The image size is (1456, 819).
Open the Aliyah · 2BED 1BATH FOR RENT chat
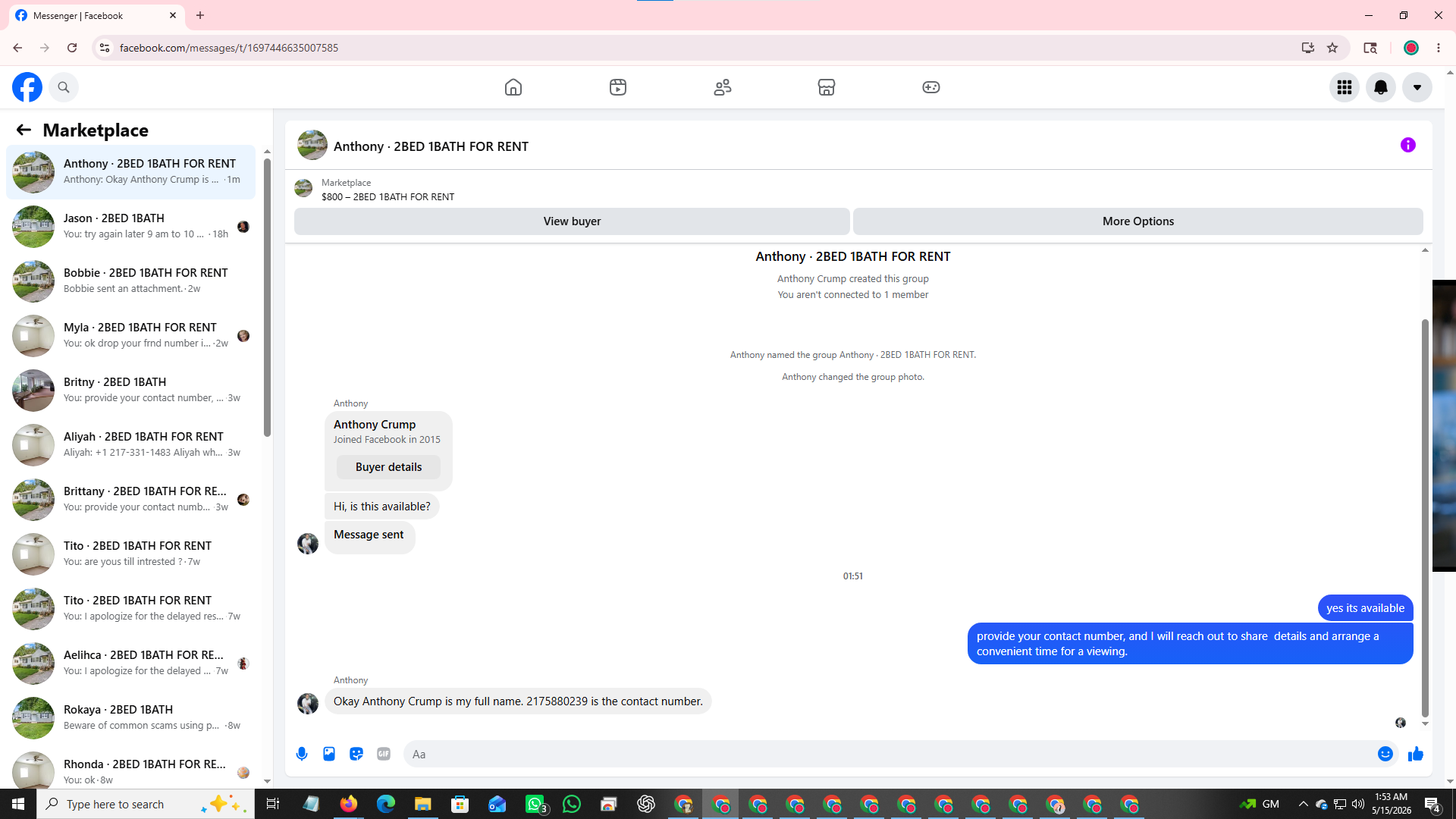click(131, 445)
